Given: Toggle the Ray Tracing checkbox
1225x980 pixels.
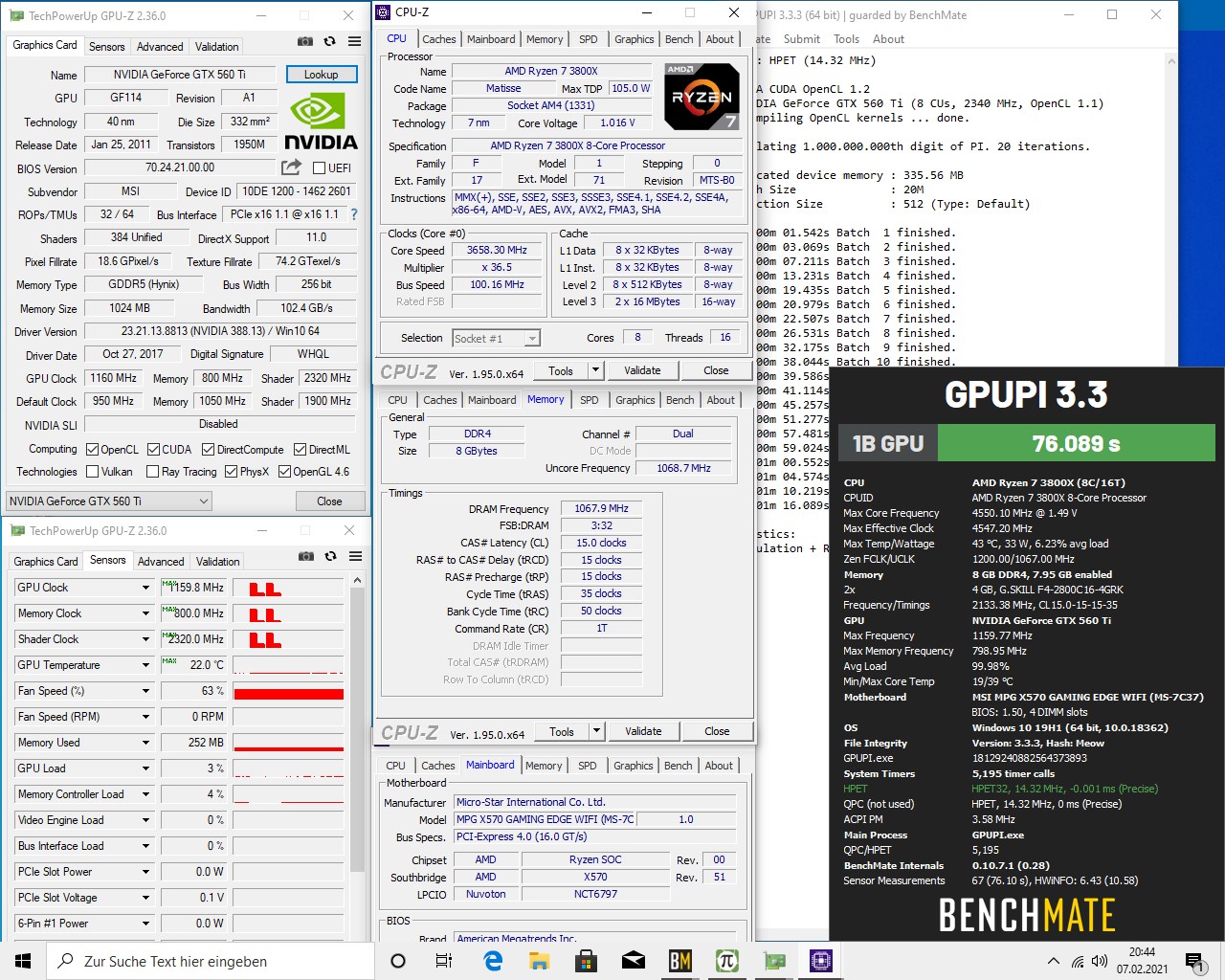Looking at the screenshot, I should click(152, 472).
